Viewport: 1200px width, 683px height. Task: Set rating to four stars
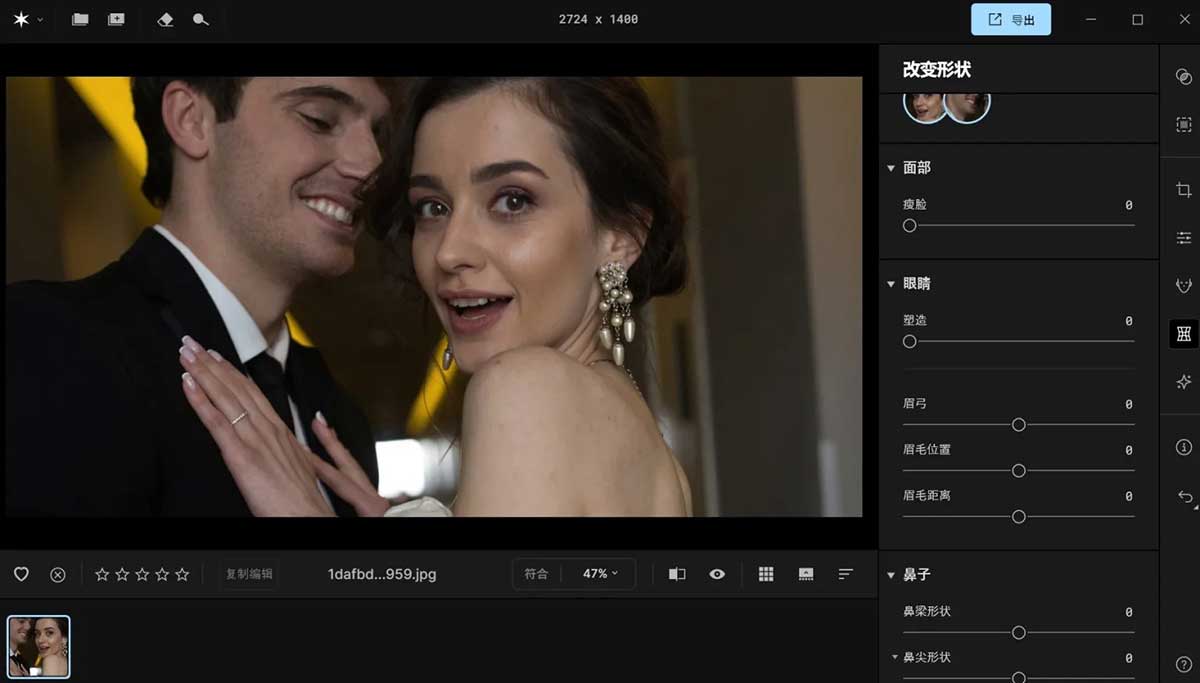tap(162, 574)
